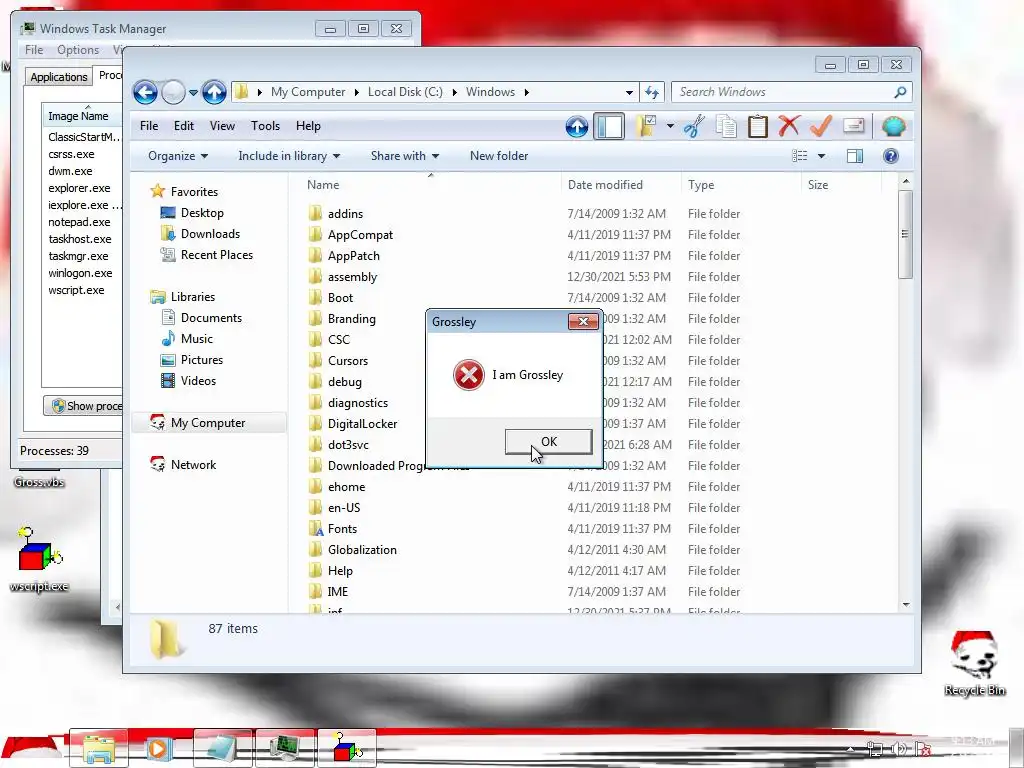The width and height of the screenshot is (1024, 768).
Task: Click the address bar refresh button
Action: point(652,92)
